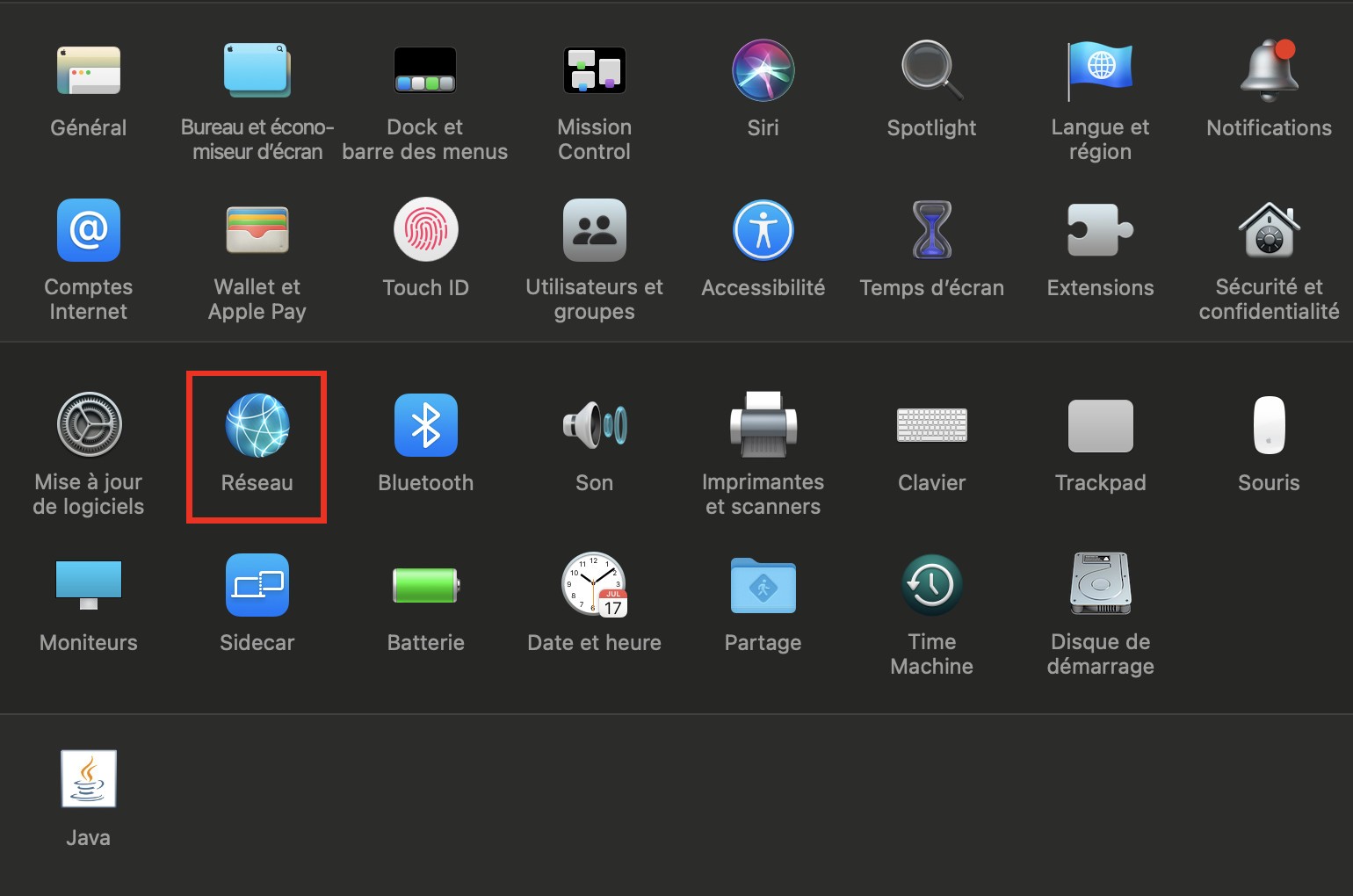Open the Batterie settings pane
Image resolution: width=1353 pixels, height=896 pixels.
pos(425,585)
